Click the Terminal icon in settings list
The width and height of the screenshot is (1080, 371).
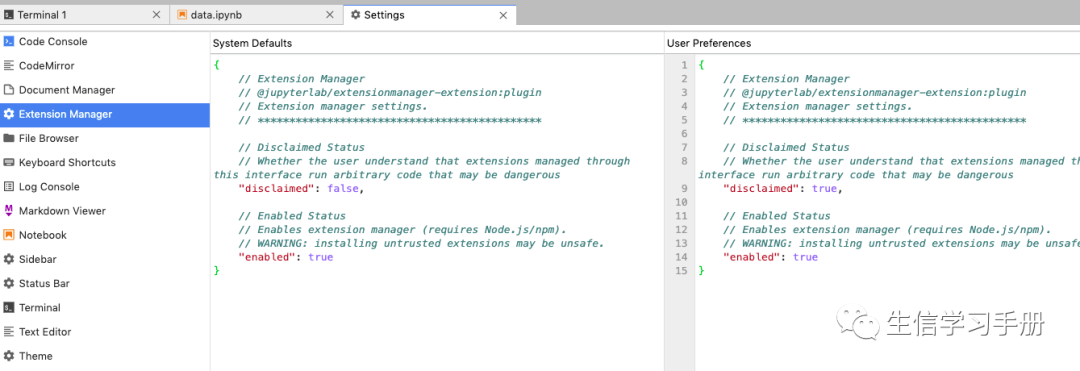(x=9, y=308)
